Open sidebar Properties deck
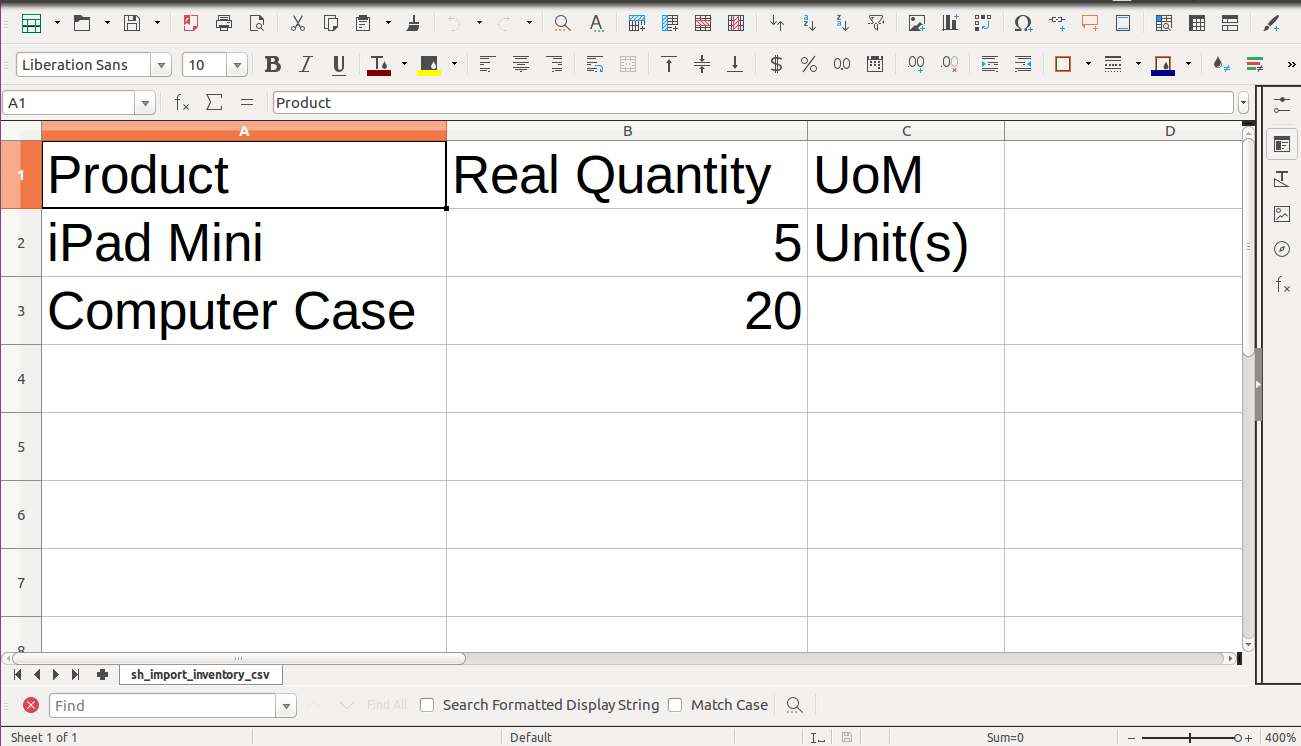 click(1282, 145)
